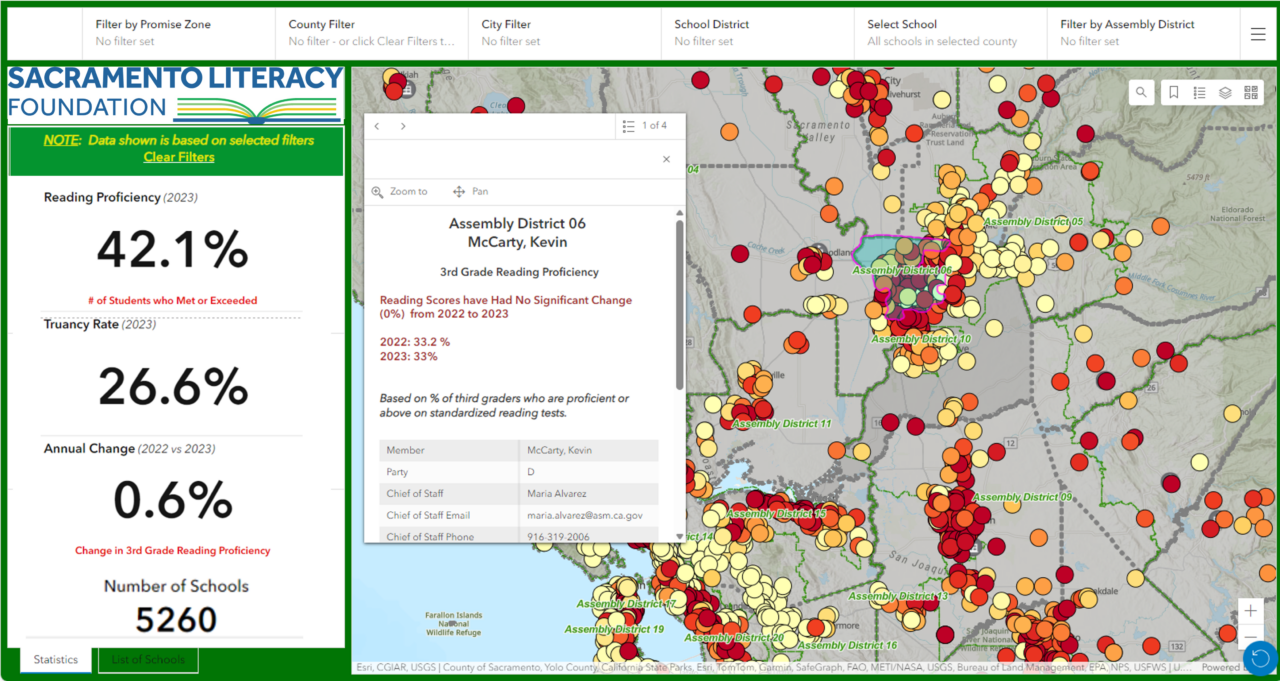Activate Pan in the popup toolbar
The height and width of the screenshot is (681, 1280).
click(469, 191)
